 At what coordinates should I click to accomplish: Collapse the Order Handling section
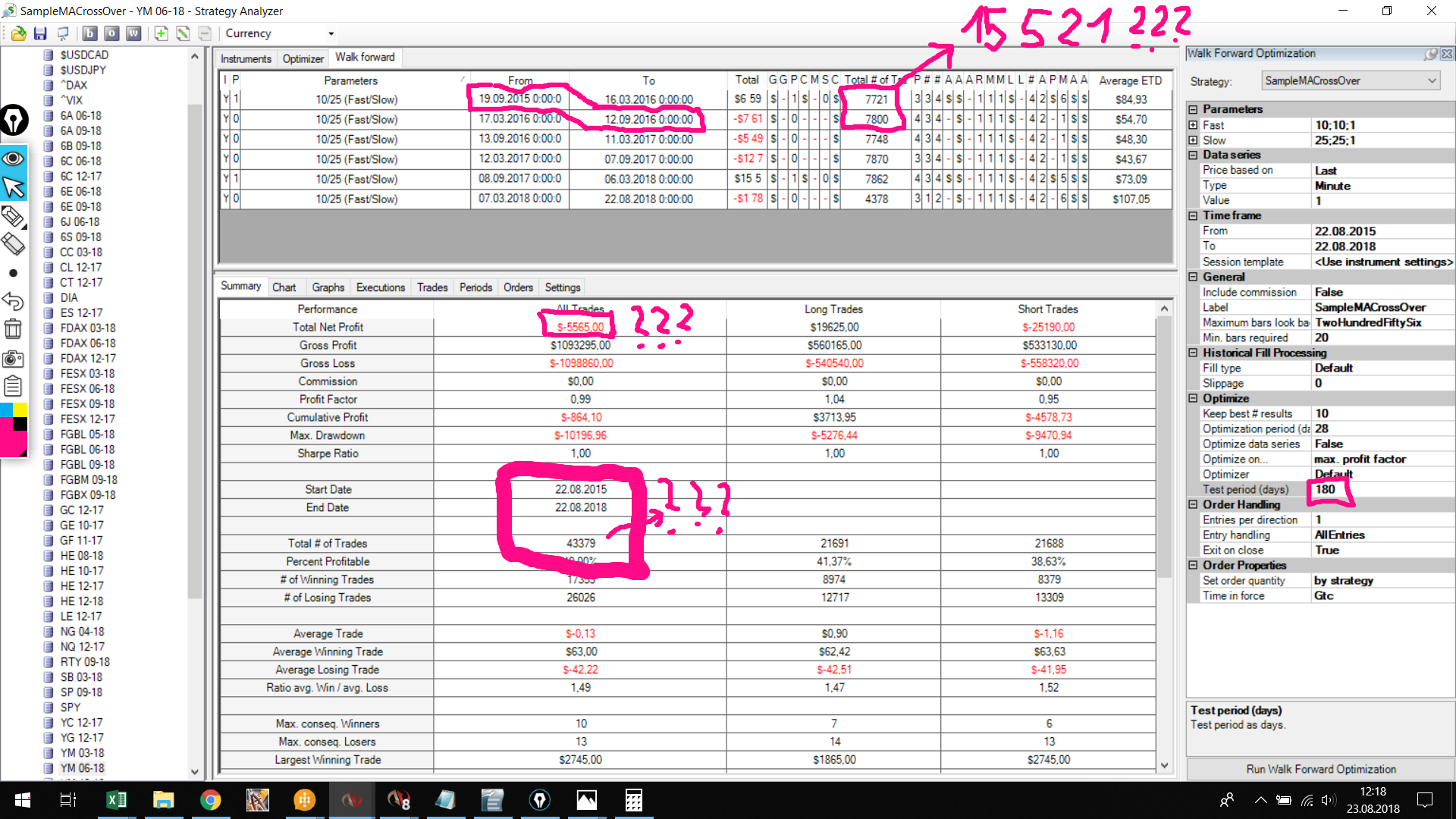pos(1193,504)
